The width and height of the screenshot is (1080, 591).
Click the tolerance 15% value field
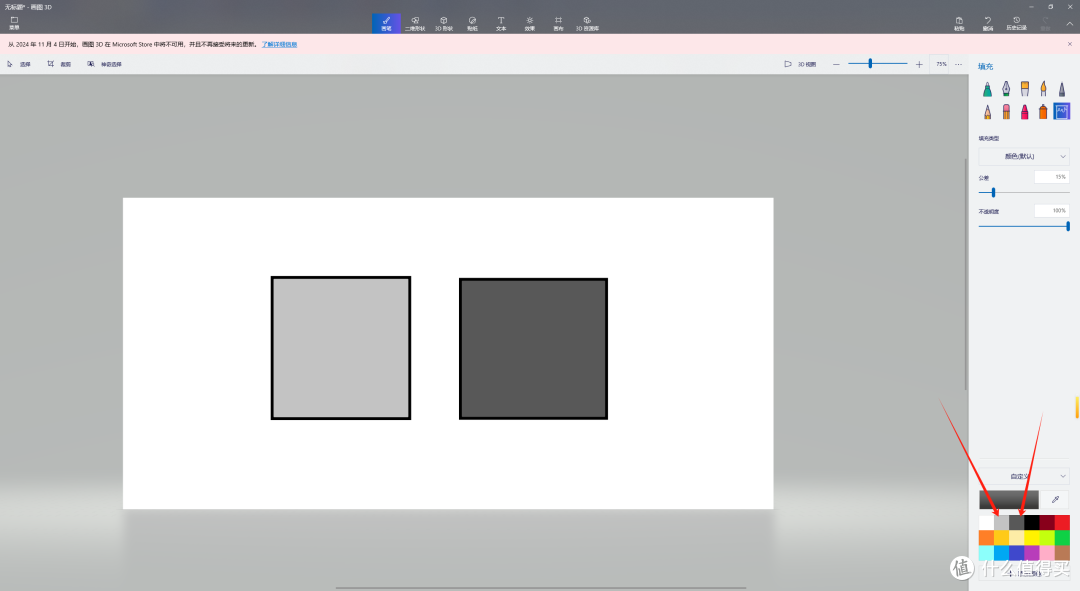pyautogui.click(x=1052, y=177)
